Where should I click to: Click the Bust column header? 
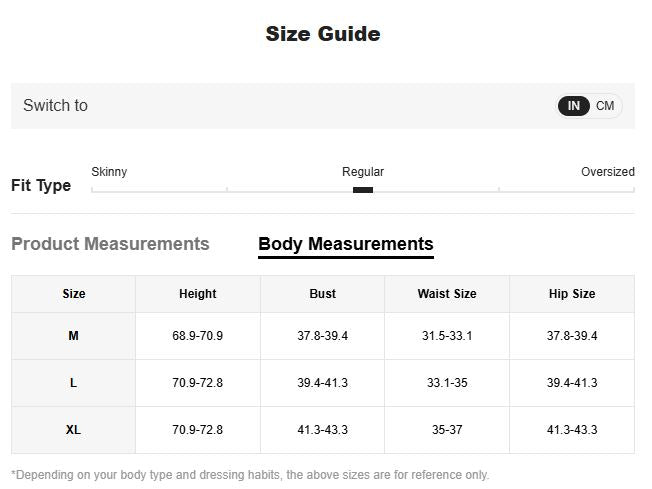point(322,294)
